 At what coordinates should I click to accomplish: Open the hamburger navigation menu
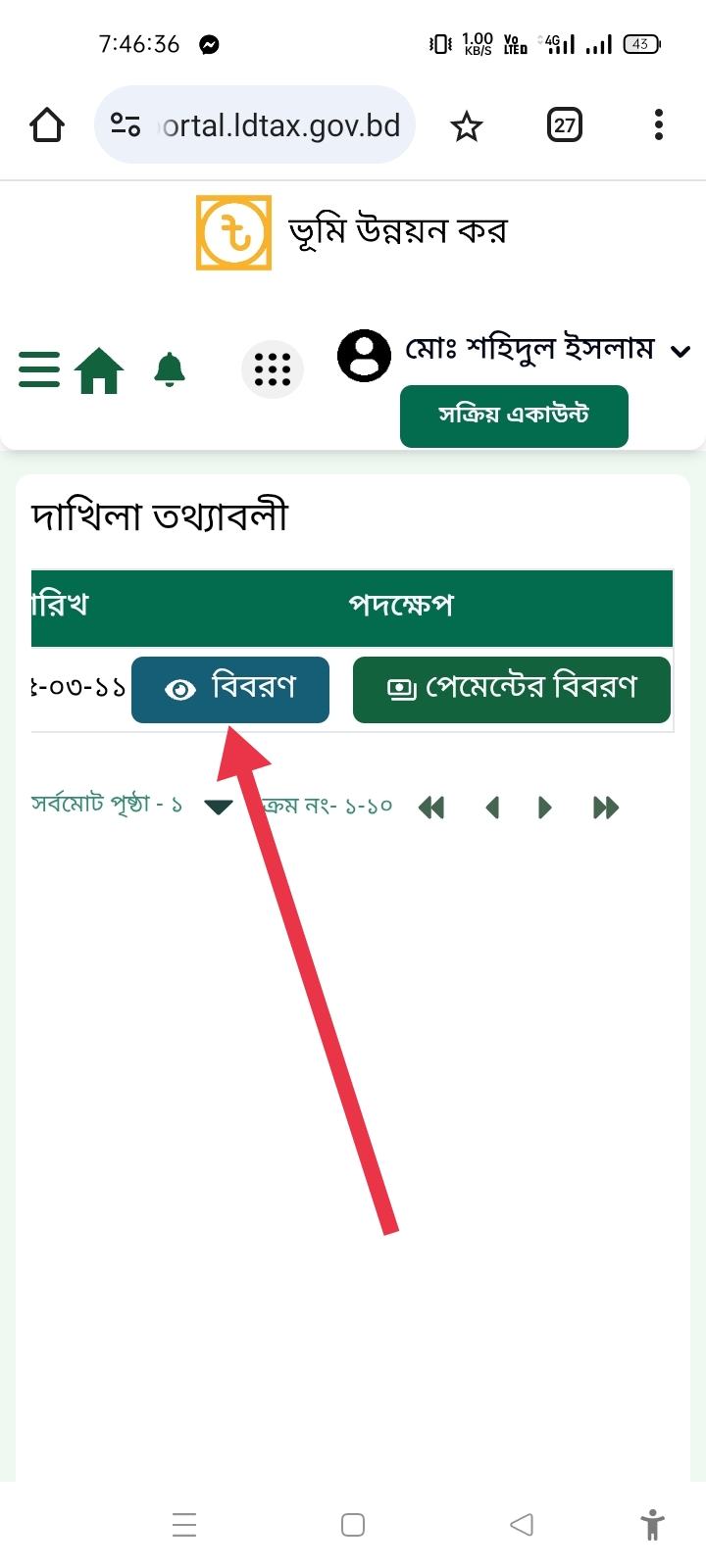[39, 369]
